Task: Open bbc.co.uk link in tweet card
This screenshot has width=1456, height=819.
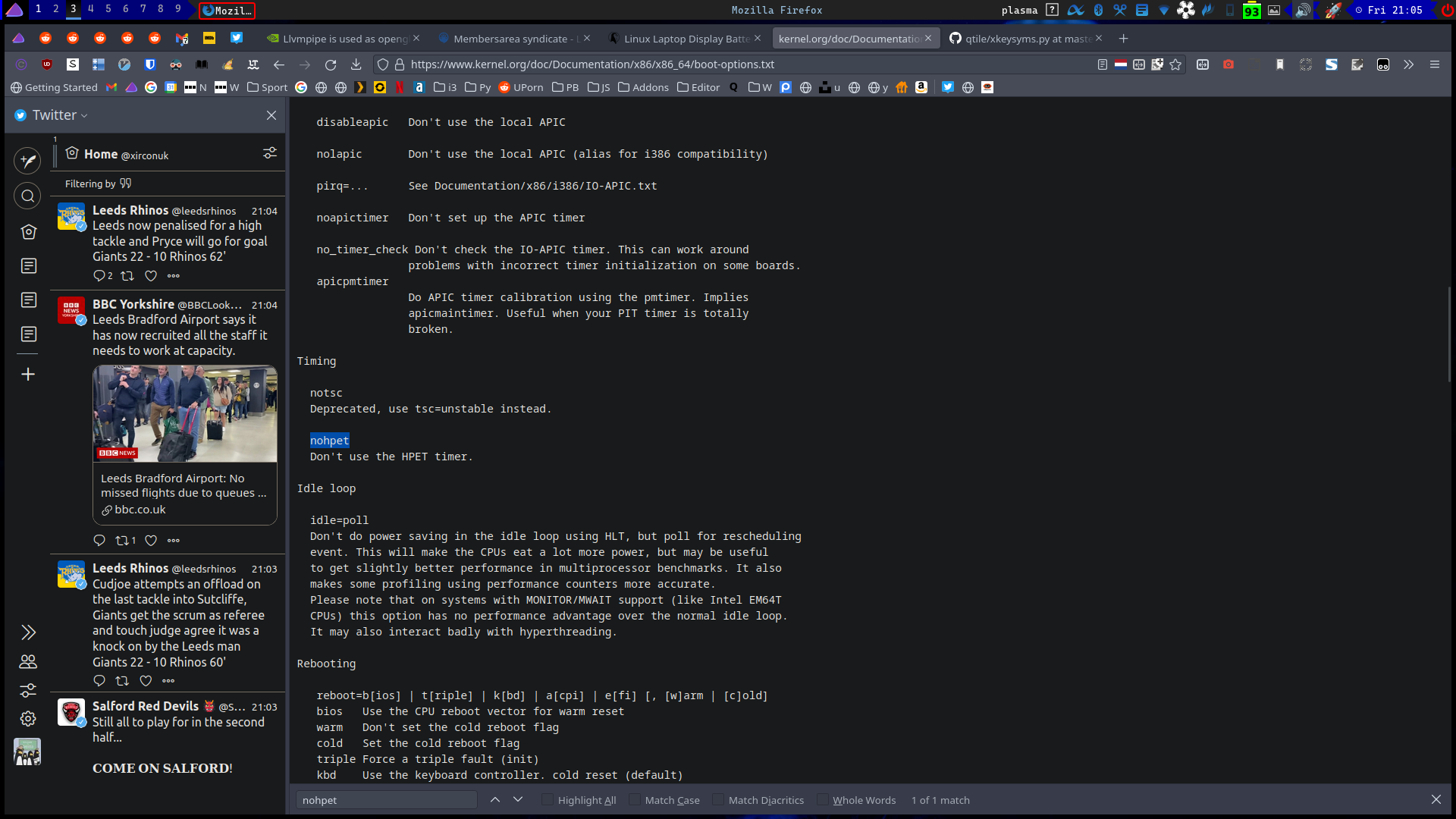Action: (x=140, y=510)
